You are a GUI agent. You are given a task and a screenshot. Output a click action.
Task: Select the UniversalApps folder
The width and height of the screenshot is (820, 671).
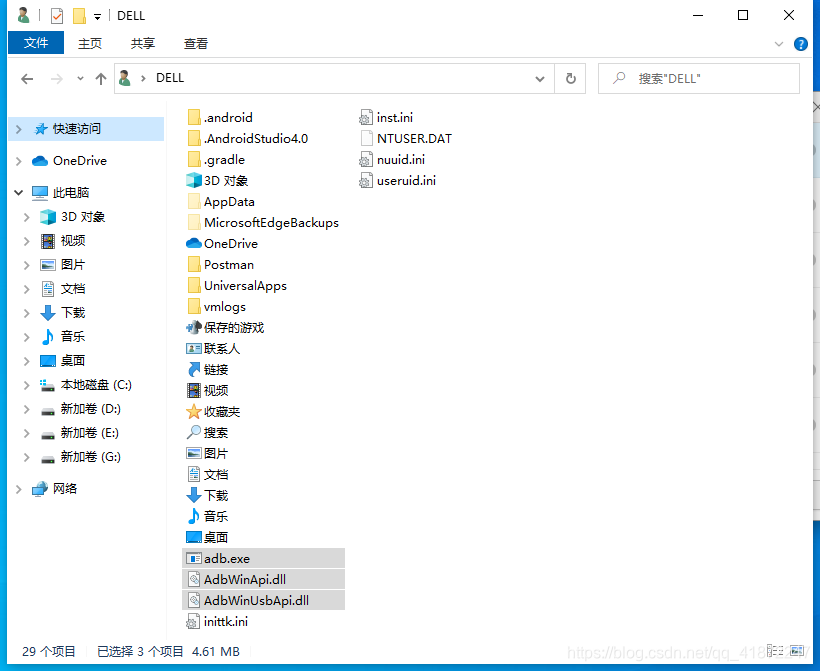pos(237,286)
